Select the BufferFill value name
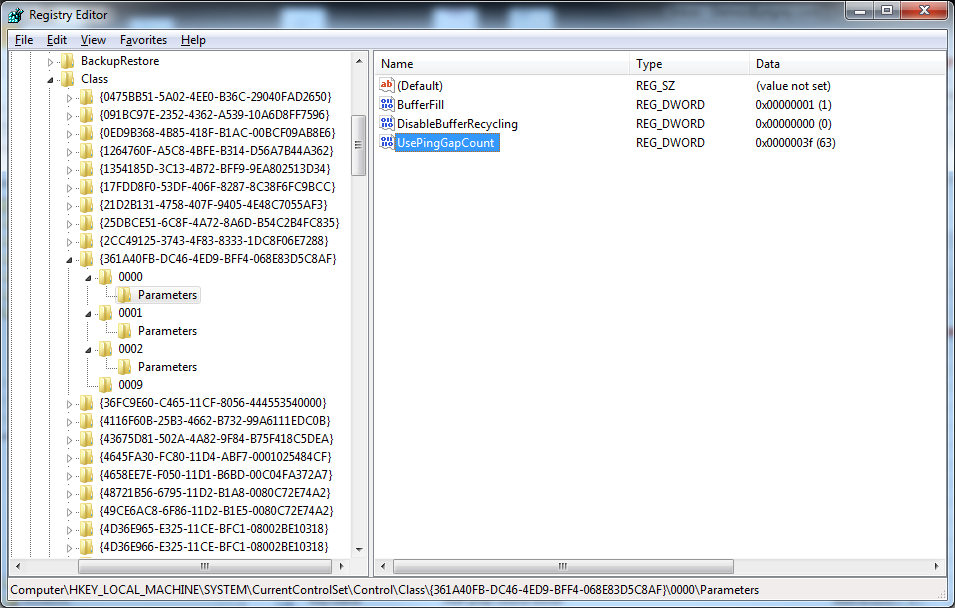 coord(420,105)
